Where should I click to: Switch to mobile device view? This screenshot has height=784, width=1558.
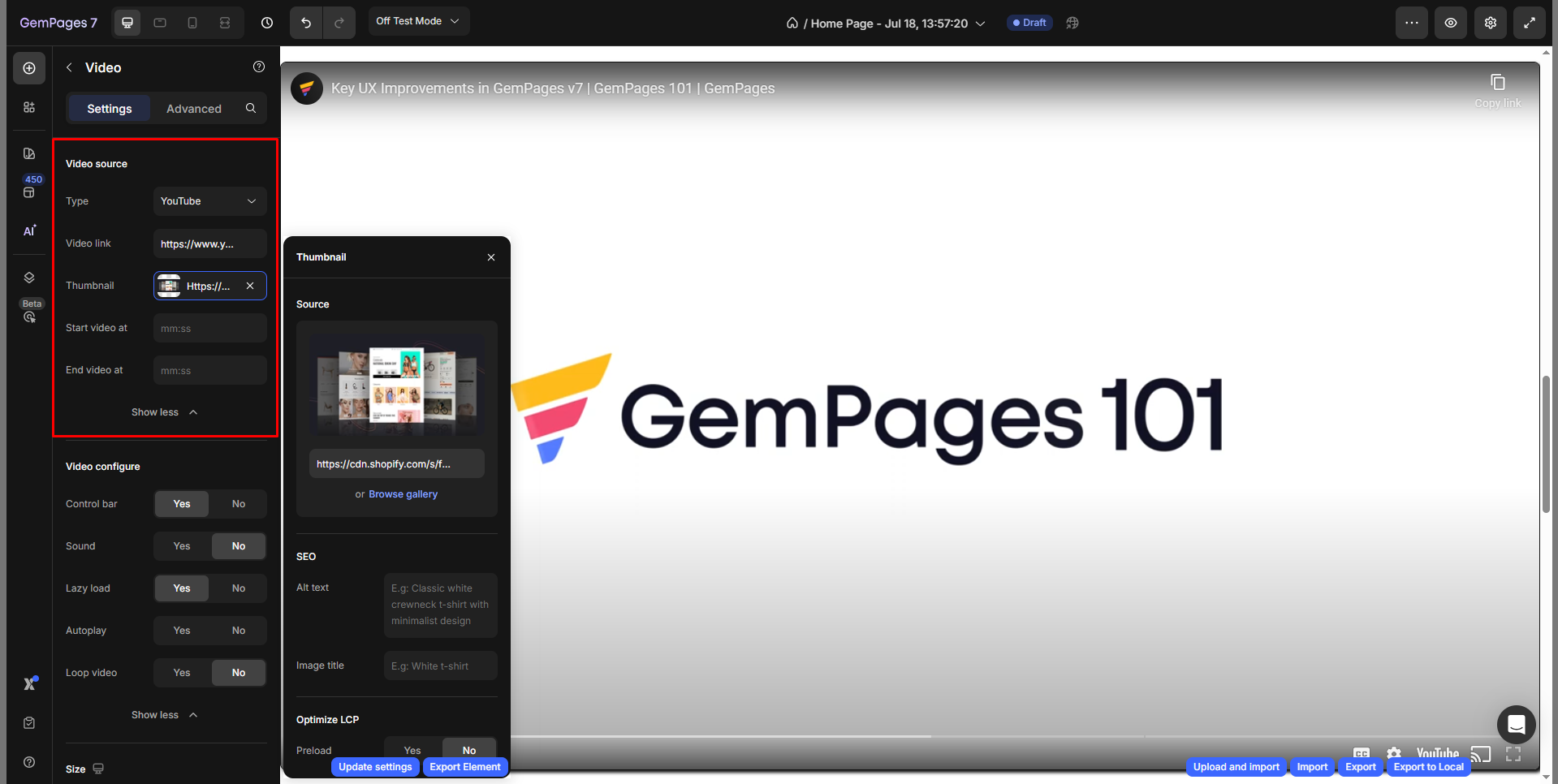pyautogui.click(x=192, y=23)
